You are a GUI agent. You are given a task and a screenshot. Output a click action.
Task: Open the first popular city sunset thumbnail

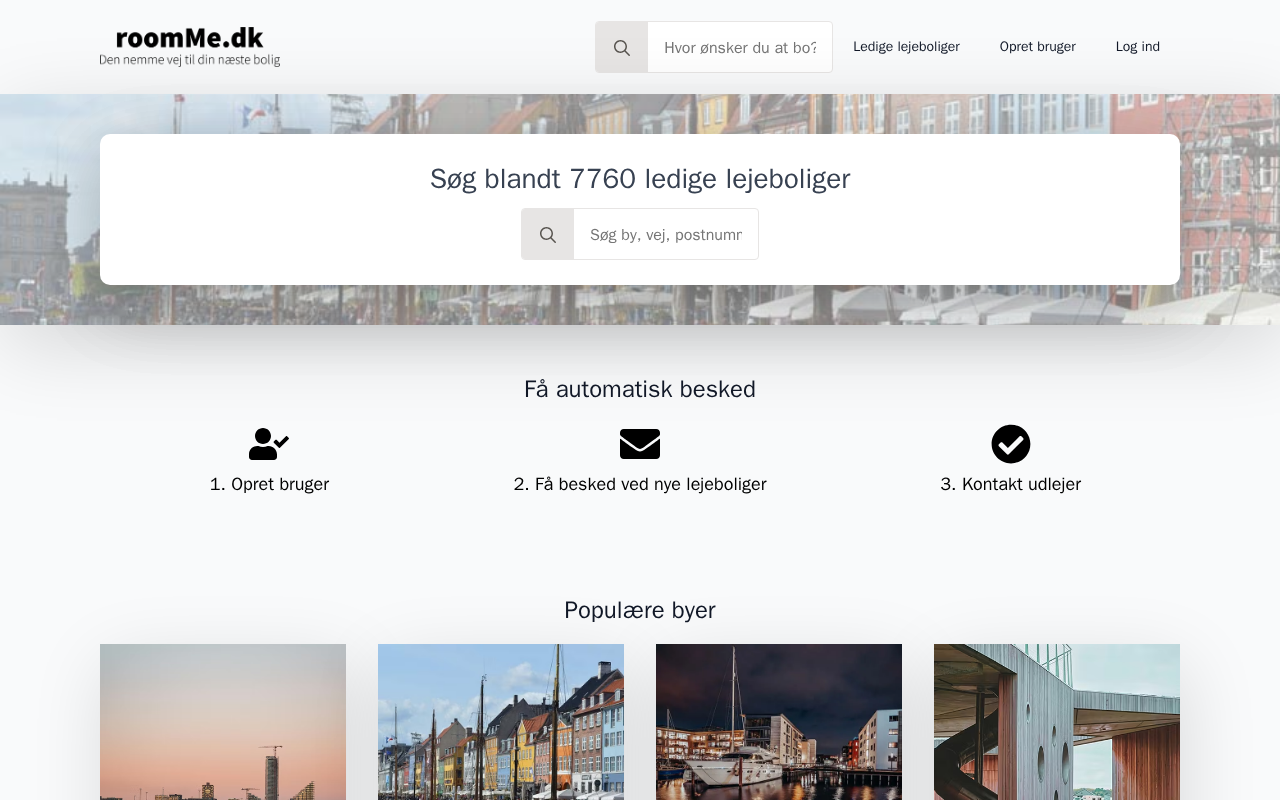click(223, 722)
